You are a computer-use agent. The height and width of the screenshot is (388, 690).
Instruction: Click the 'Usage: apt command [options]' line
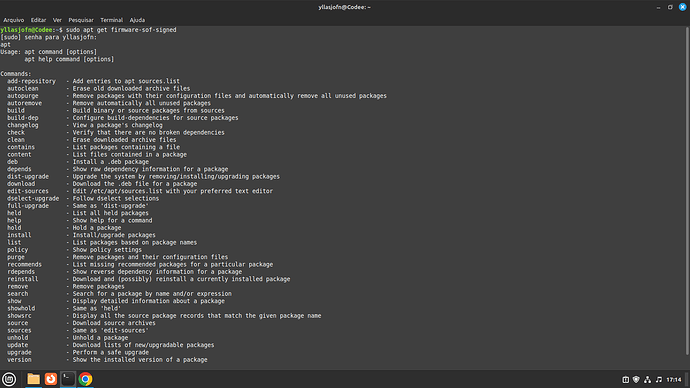click(48, 52)
